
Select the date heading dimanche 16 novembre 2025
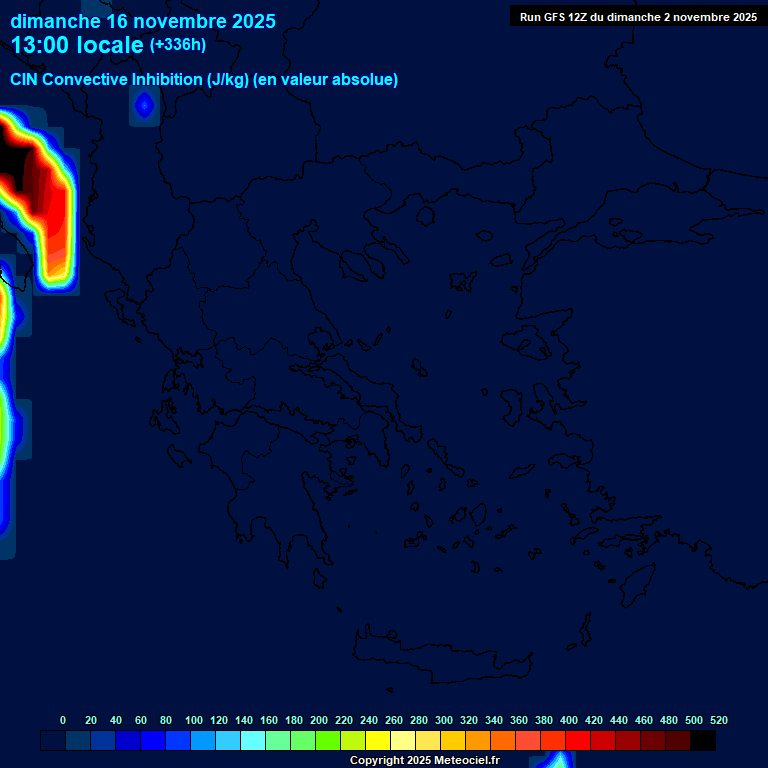click(143, 21)
